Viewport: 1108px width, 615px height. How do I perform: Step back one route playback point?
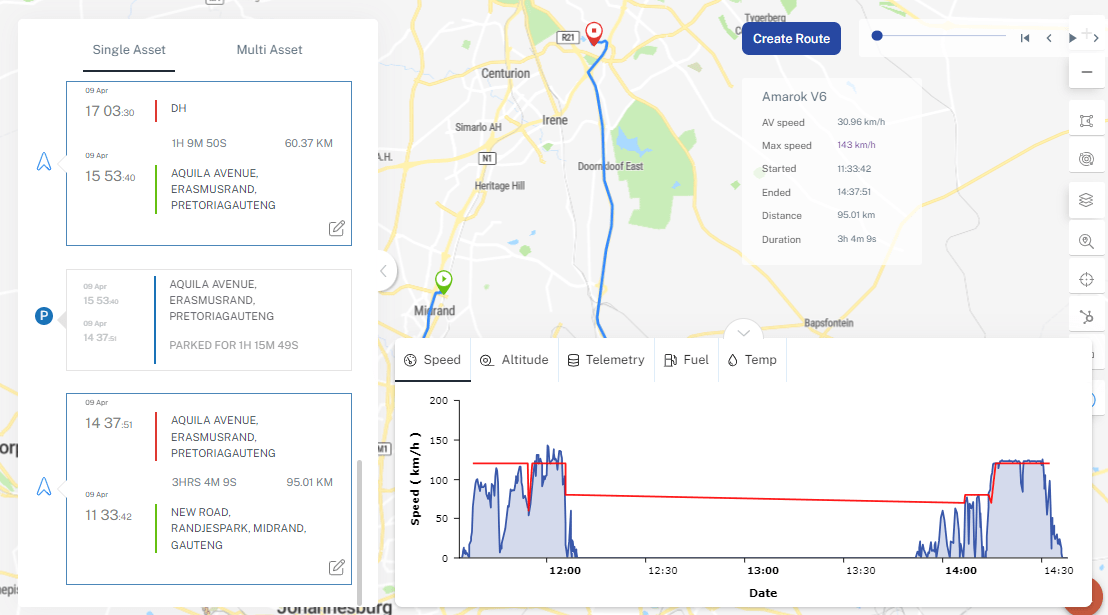[x=1049, y=38]
